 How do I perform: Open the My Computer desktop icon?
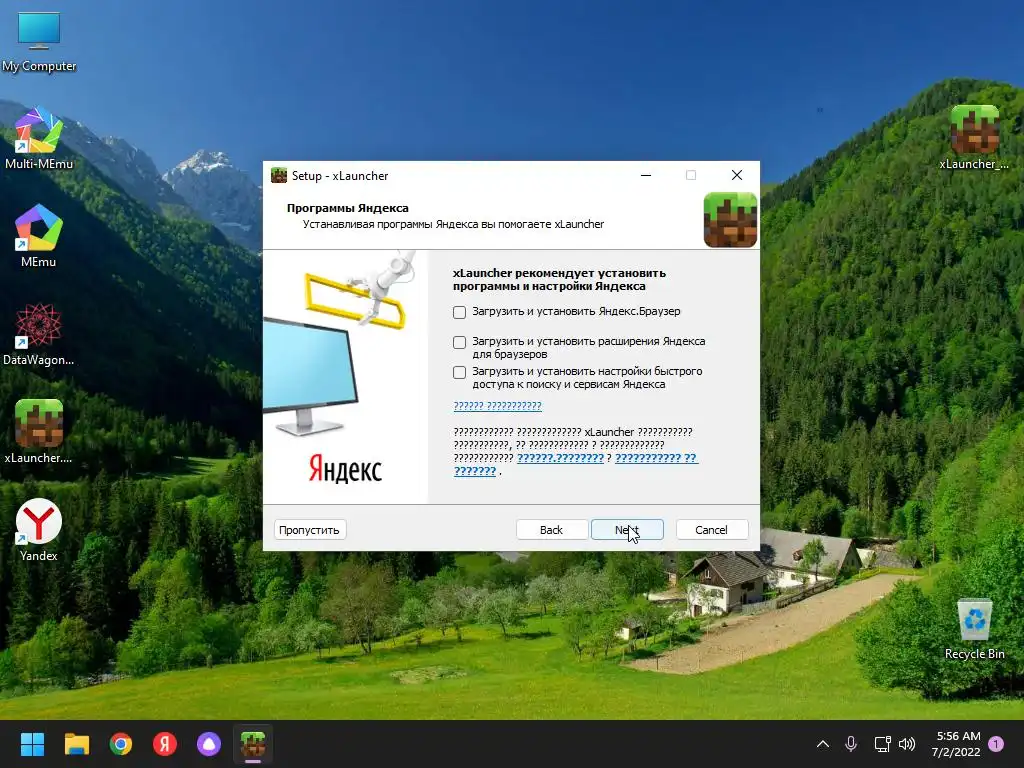[x=39, y=41]
